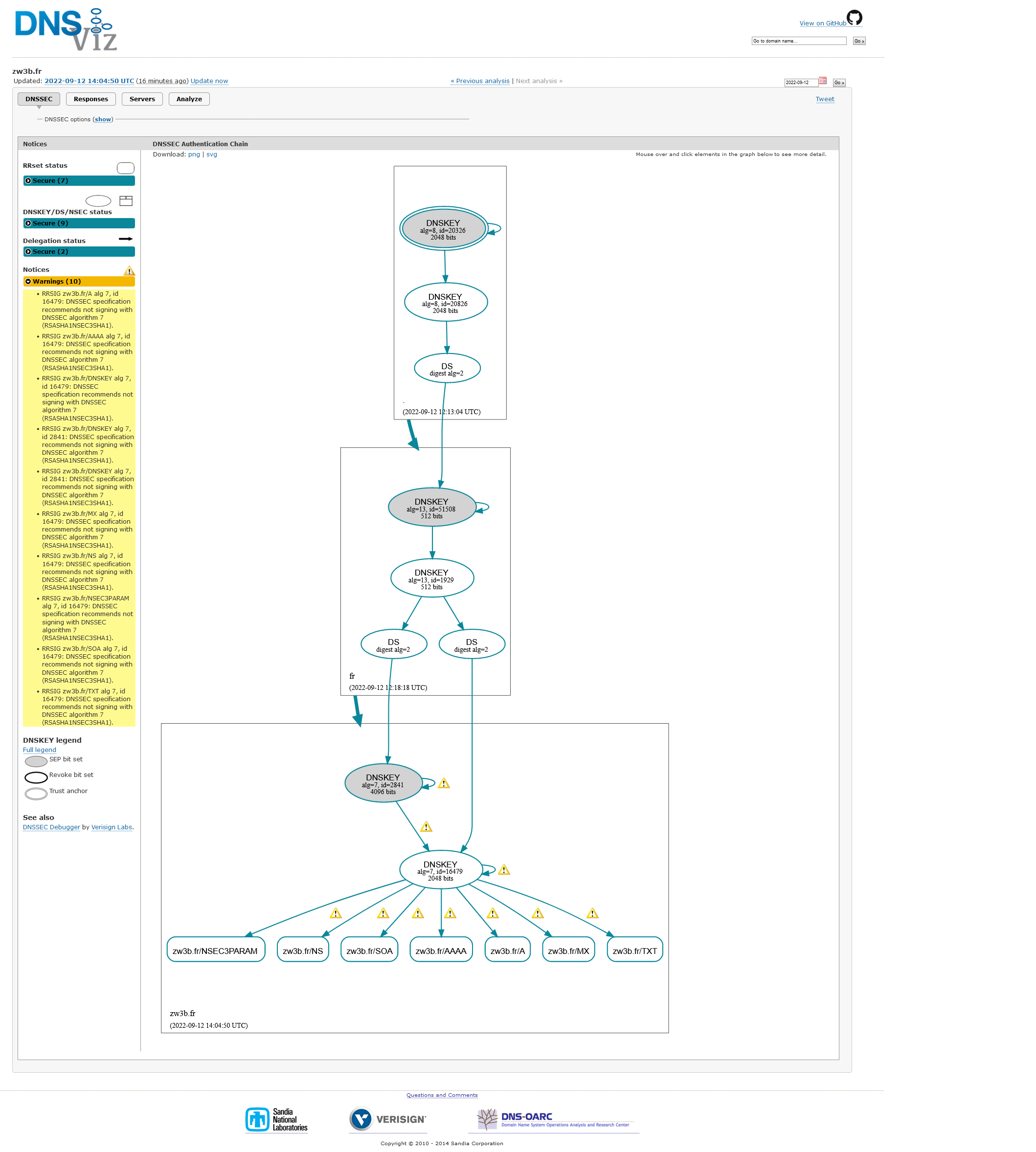Click the root DNSKEY id=20326 node
Image resolution: width=1036 pixels, height=1152 pixels.
coord(444,229)
